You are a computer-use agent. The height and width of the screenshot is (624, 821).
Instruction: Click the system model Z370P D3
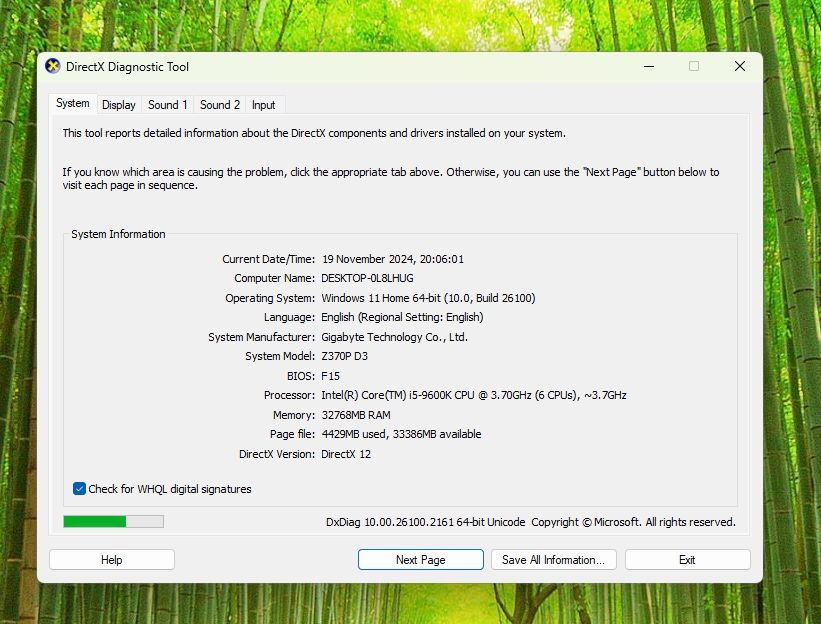[x=345, y=356]
